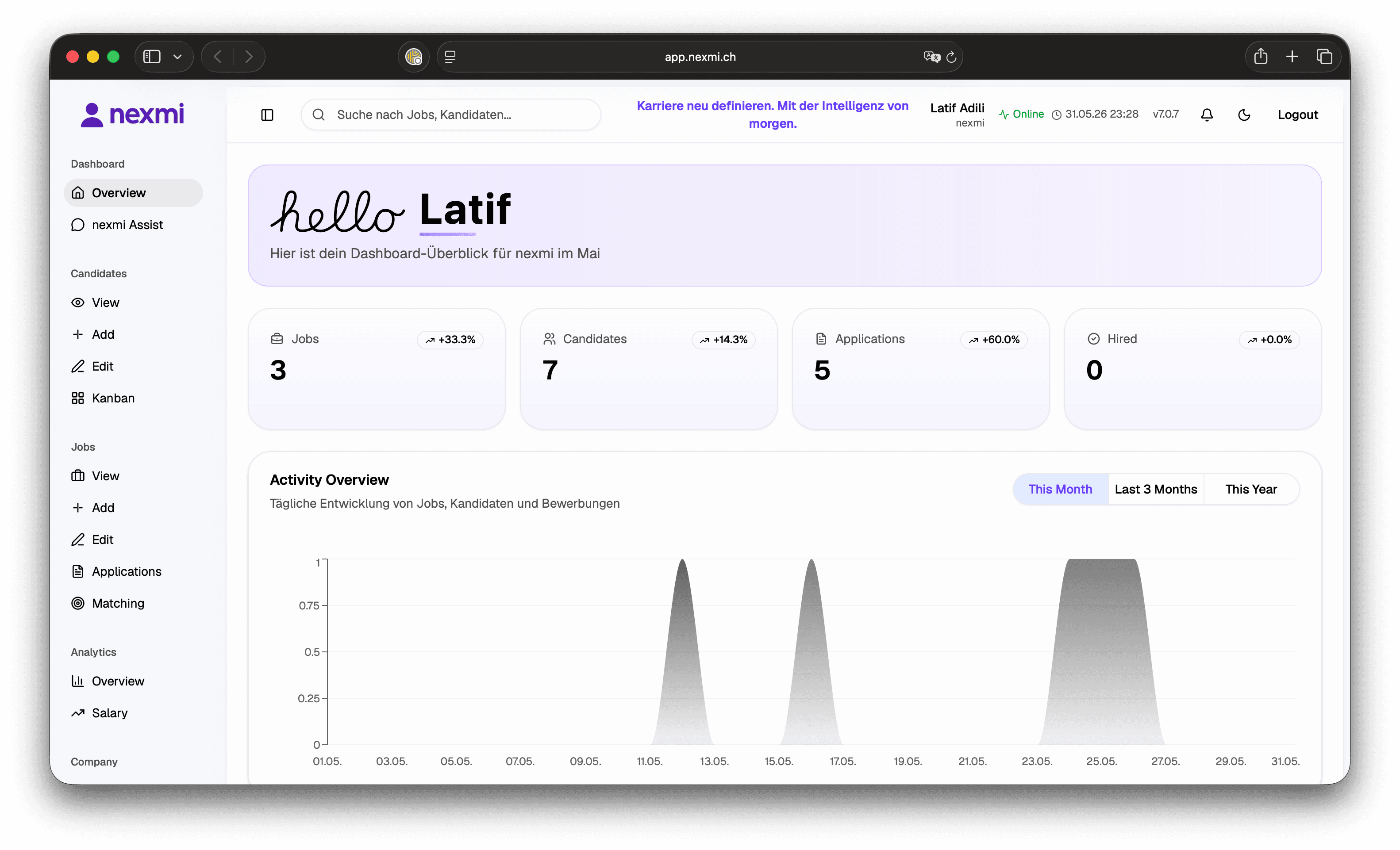1400x850 pixels.
Task: Click the Safari reader page icon
Action: 450,57
